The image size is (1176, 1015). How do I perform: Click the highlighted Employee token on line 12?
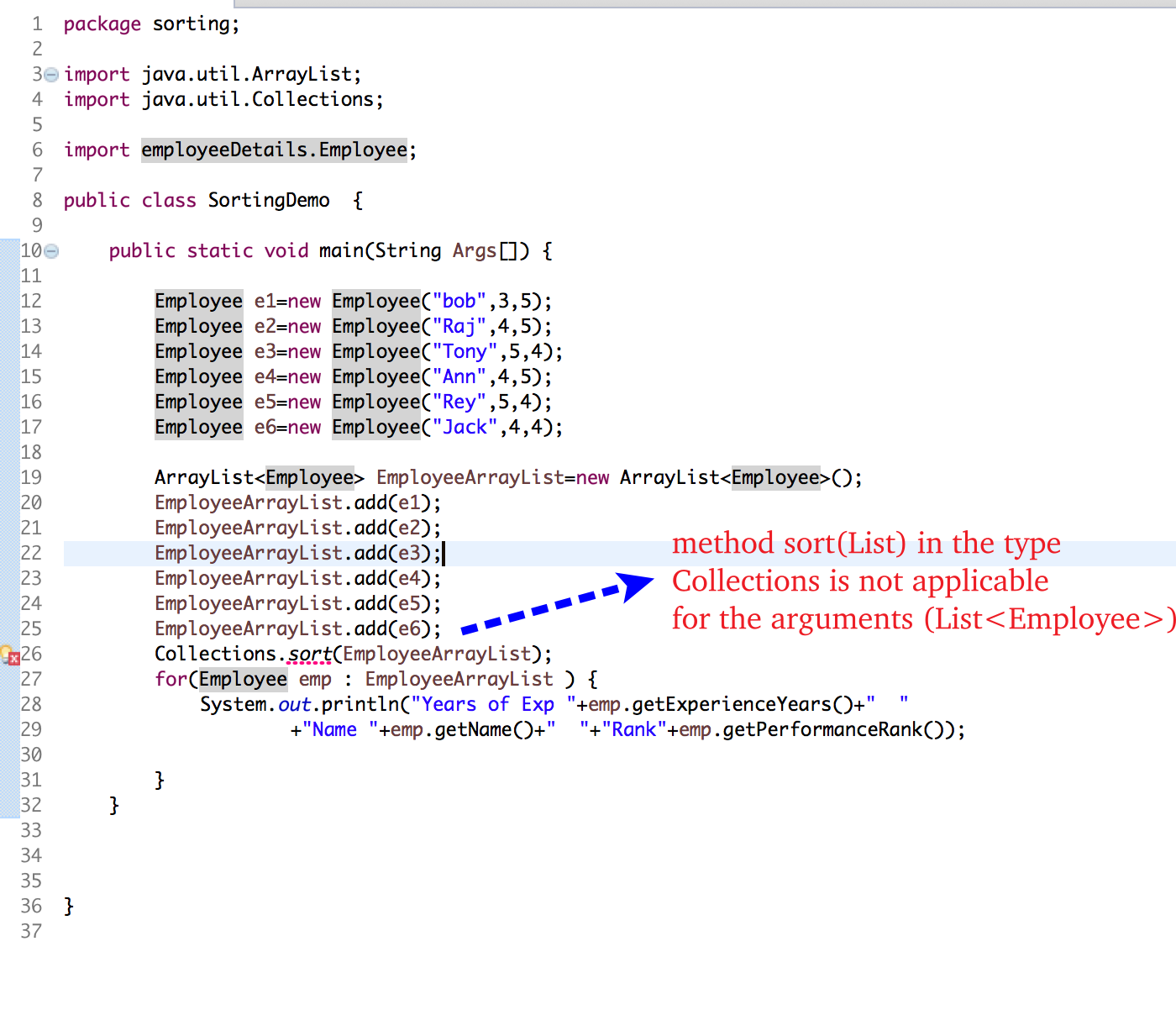tap(198, 300)
